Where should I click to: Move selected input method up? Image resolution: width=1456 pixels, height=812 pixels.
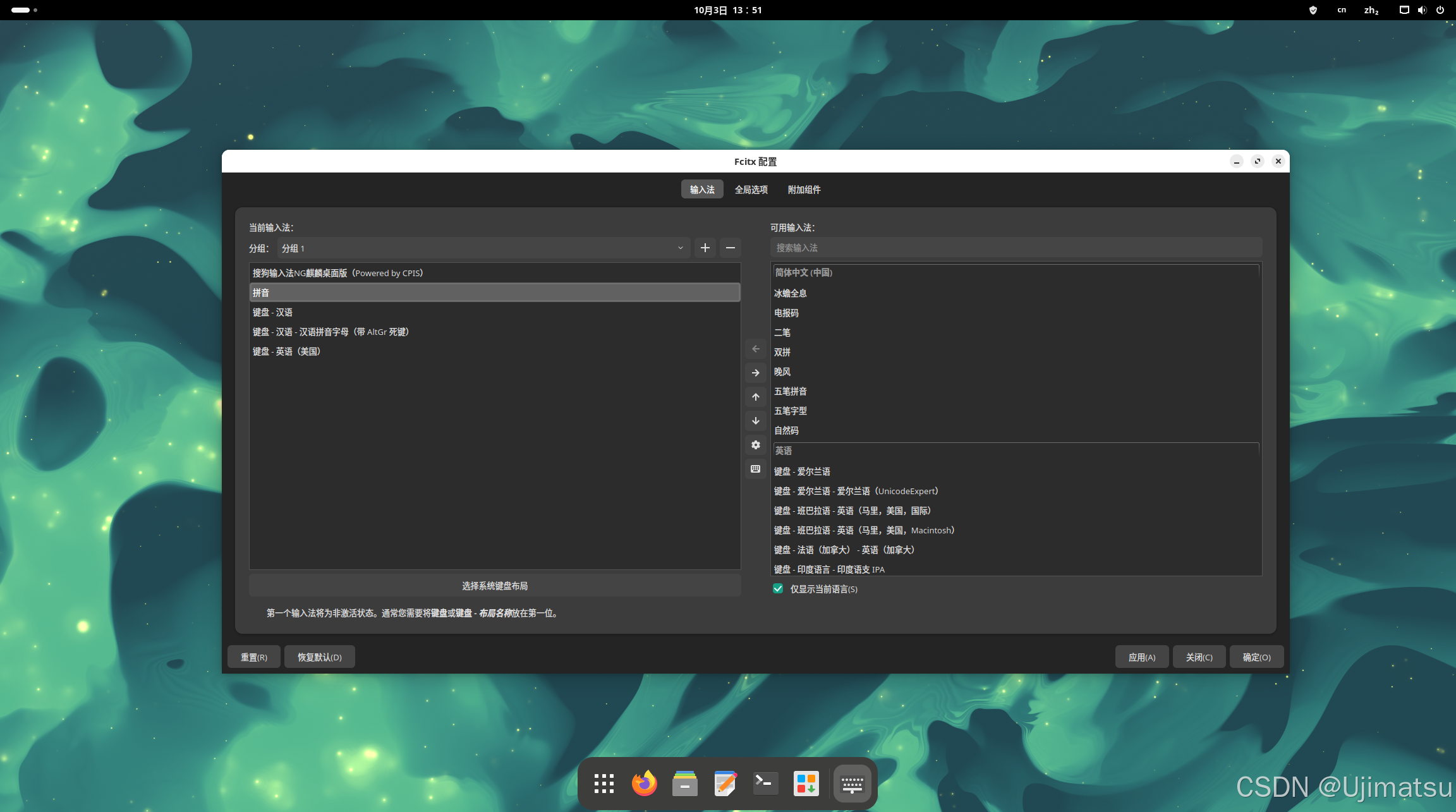tap(755, 397)
